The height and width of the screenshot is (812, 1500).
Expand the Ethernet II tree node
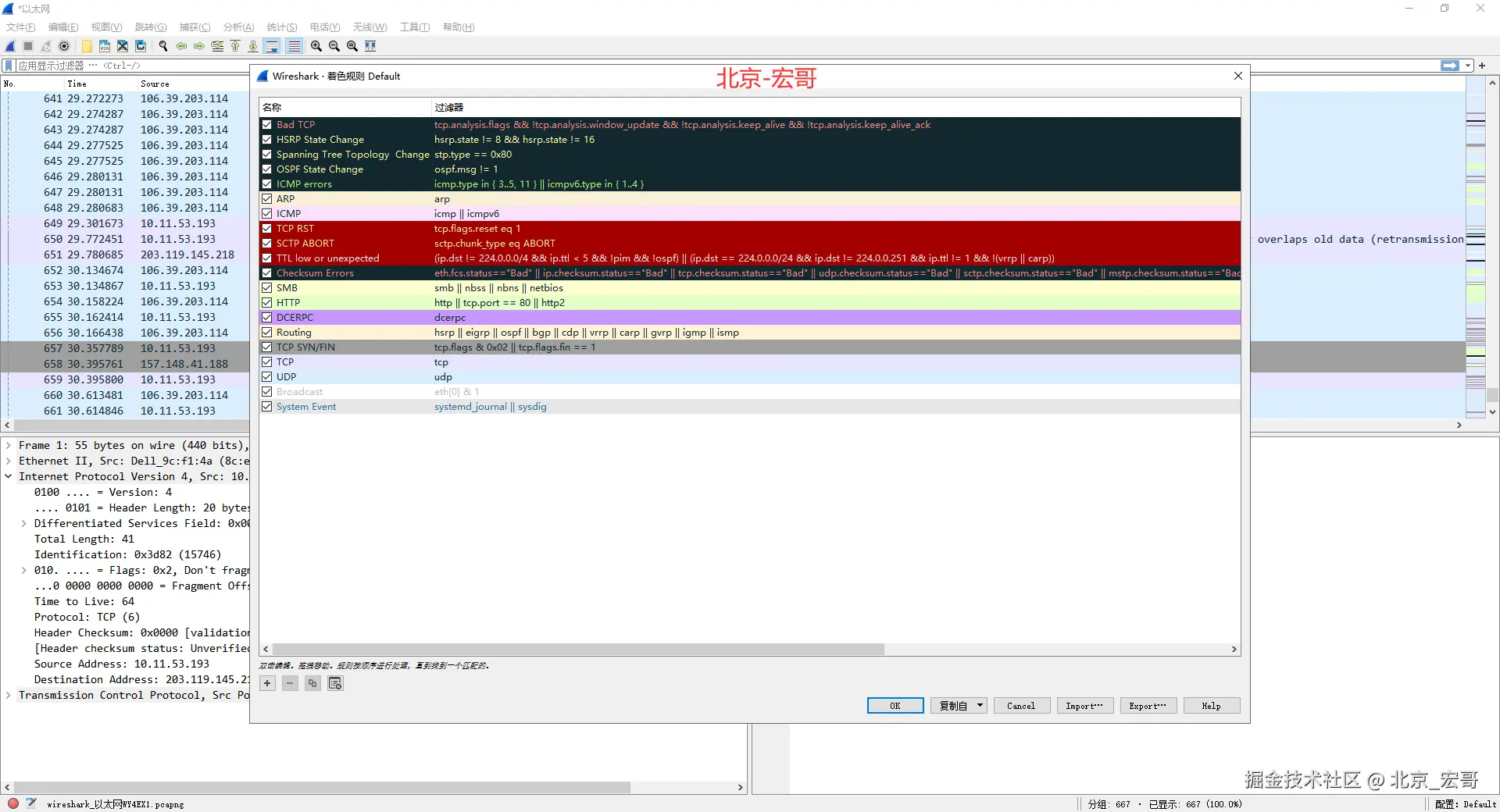[x=9, y=461]
